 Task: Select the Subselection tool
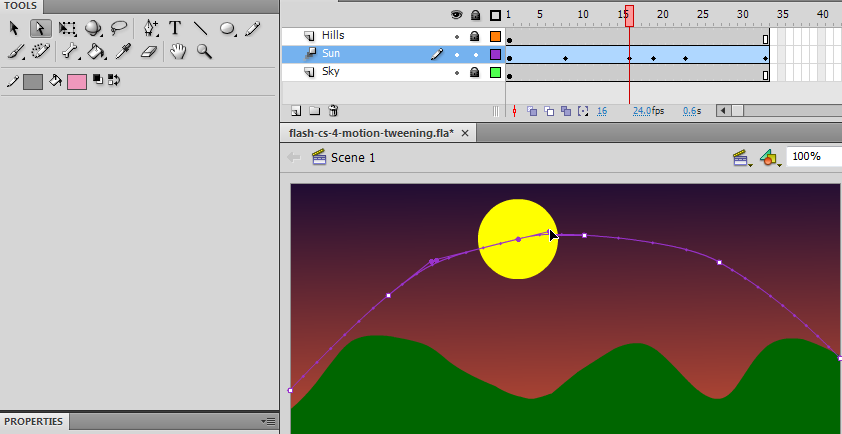[41, 28]
